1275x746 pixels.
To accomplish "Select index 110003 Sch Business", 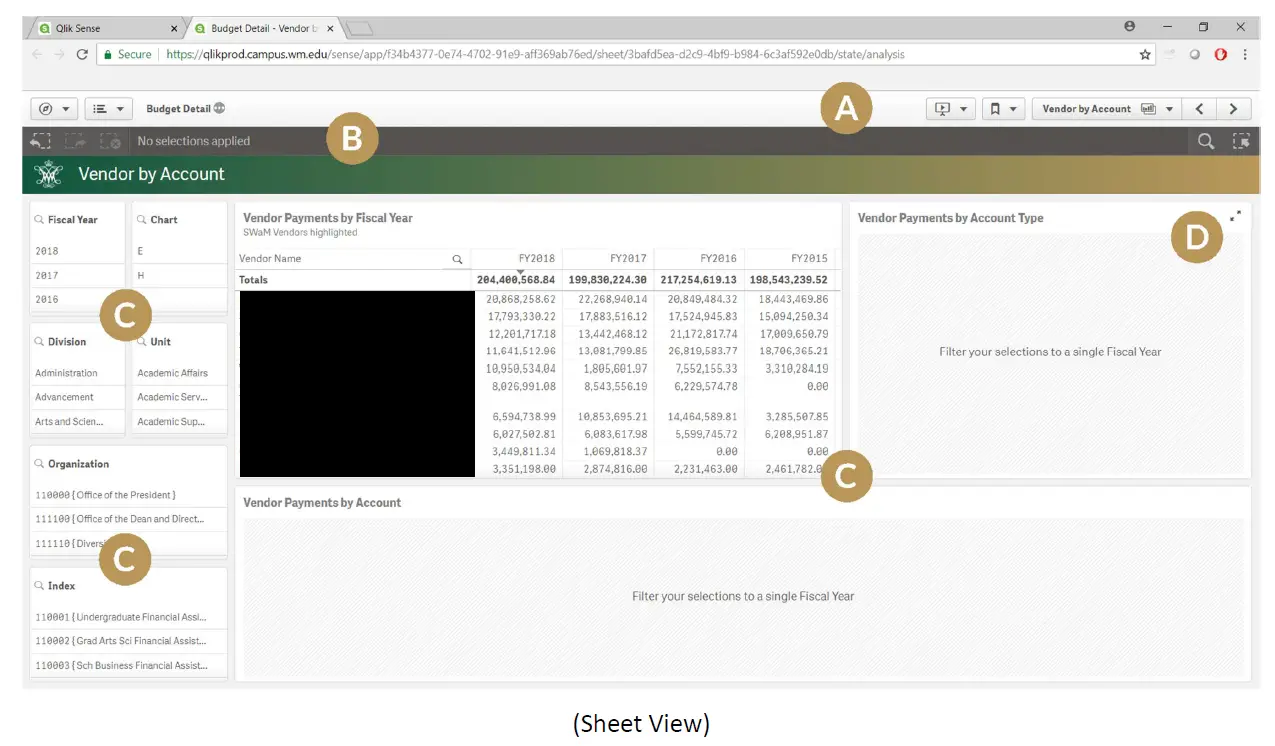I will pyautogui.click(x=129, y=665).
